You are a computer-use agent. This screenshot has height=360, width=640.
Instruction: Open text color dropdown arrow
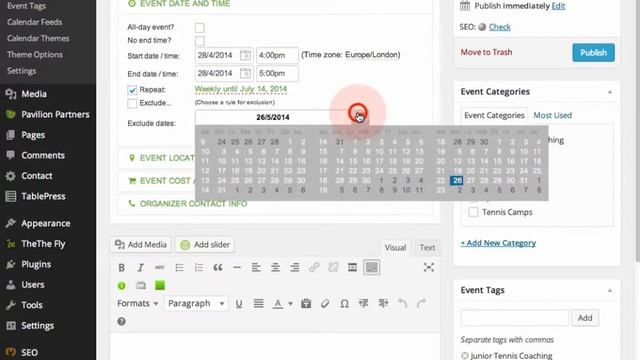[291, 304]
